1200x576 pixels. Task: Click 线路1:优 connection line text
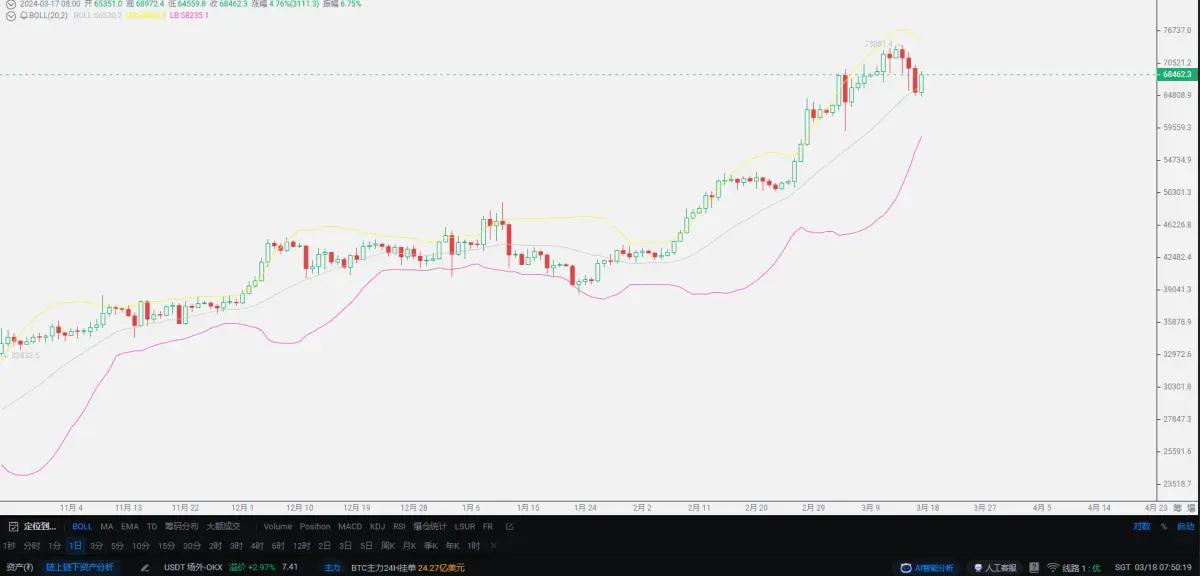pyautogui.click(x=1082, y=568)
